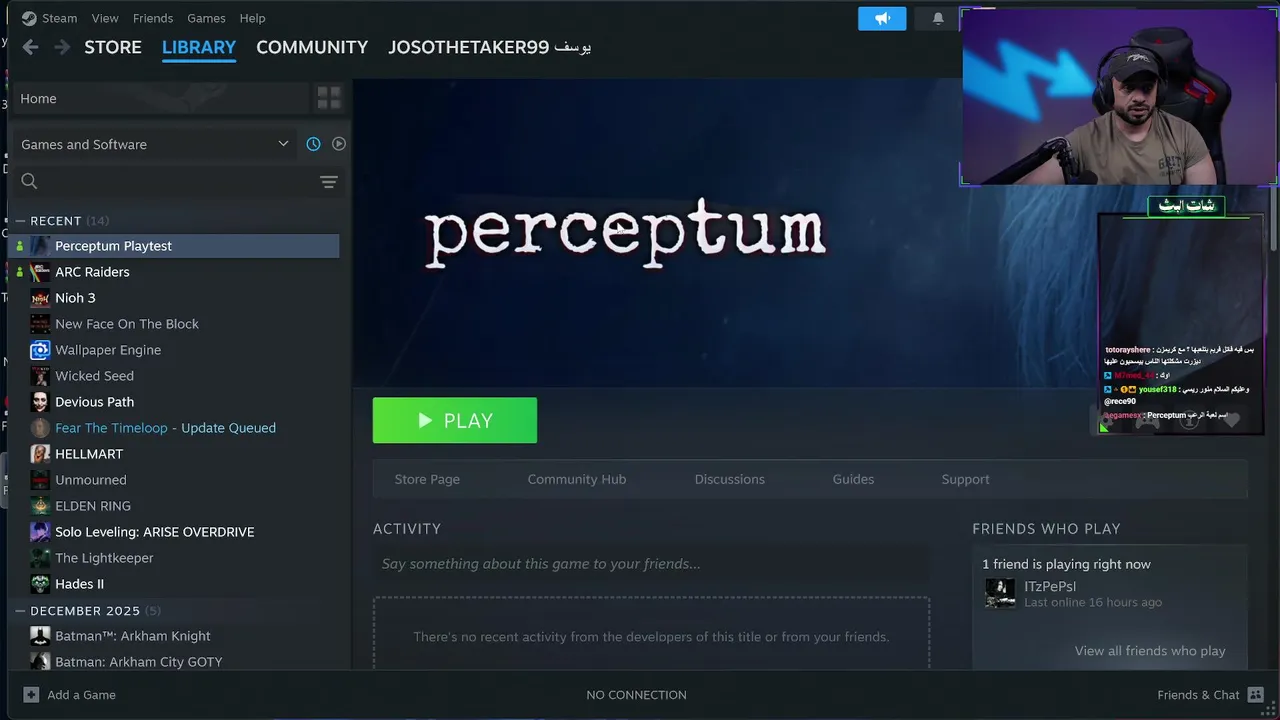Viewport: 1280px width, 720px height.
Task: Click the ARC Raiders game icon
Action: click(x=40, y=272)
